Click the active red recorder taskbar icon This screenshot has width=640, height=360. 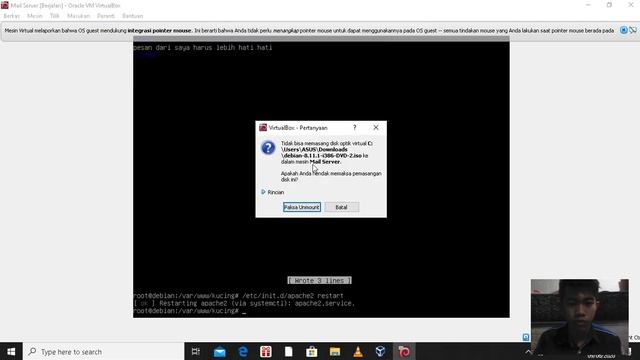tap(404, 351)
